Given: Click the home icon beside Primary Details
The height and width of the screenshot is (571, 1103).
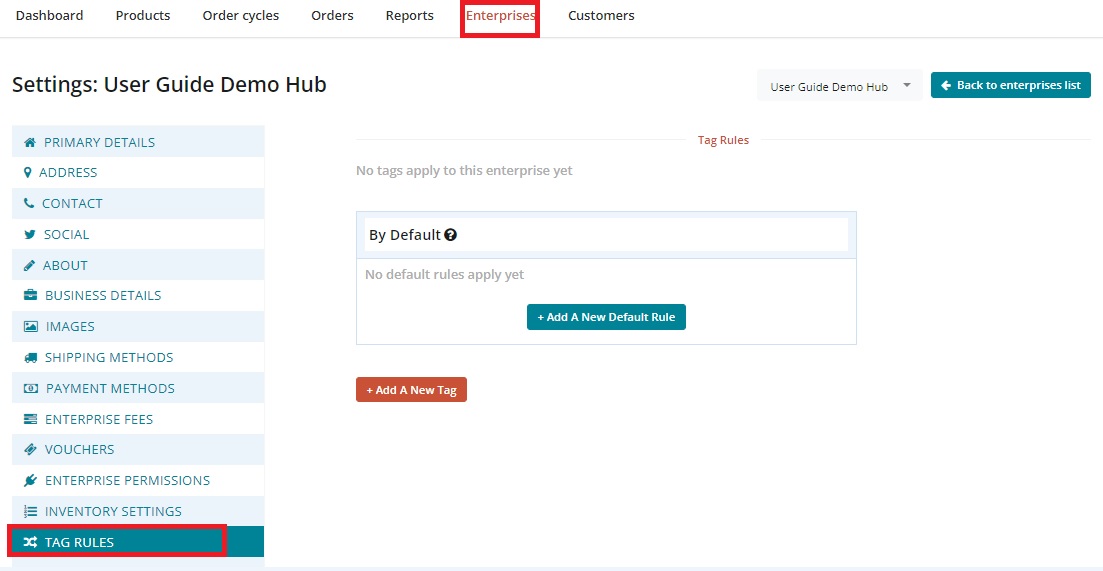Looking at the screenshot, I should point(30,142).
